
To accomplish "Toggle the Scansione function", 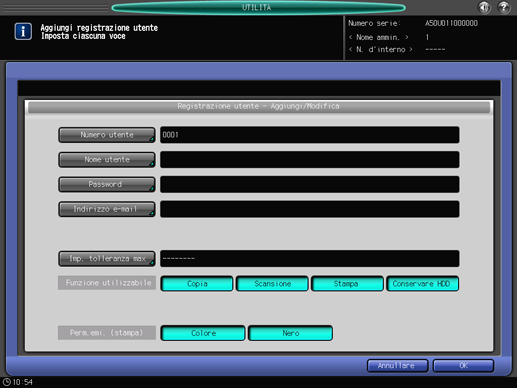I will point(272,284).
